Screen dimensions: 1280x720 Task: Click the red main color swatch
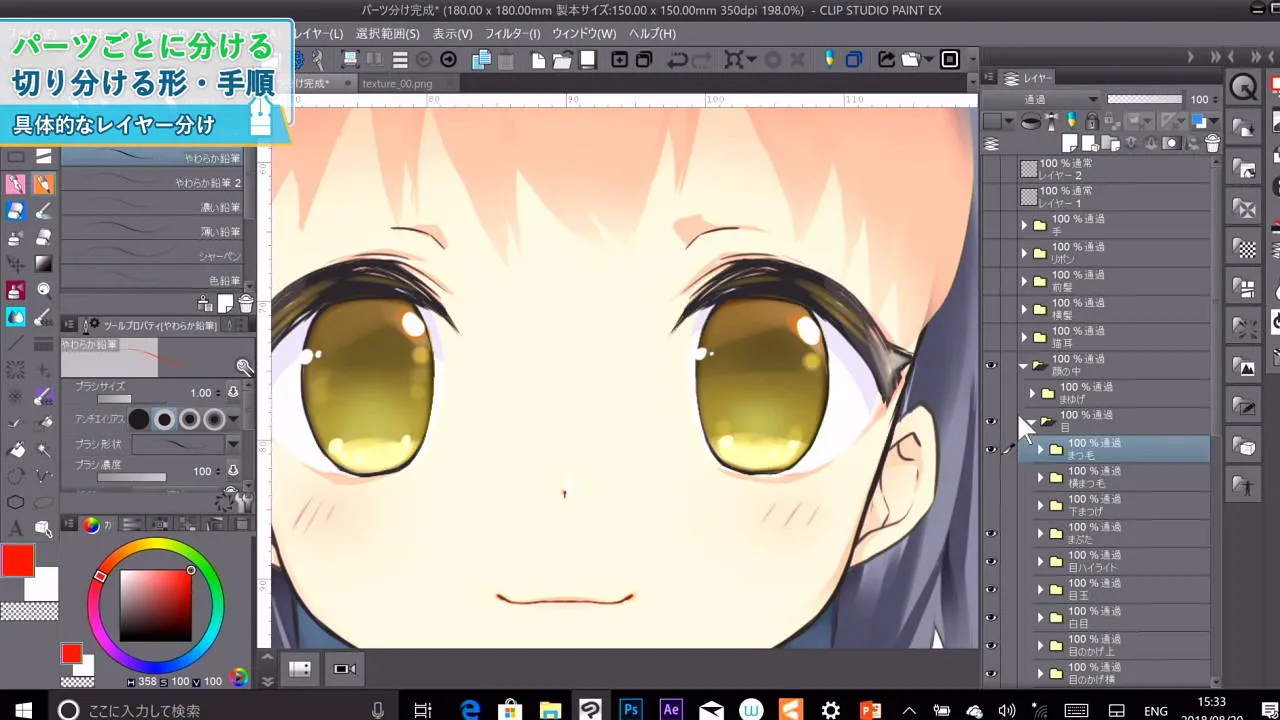[x=17, y=561]
